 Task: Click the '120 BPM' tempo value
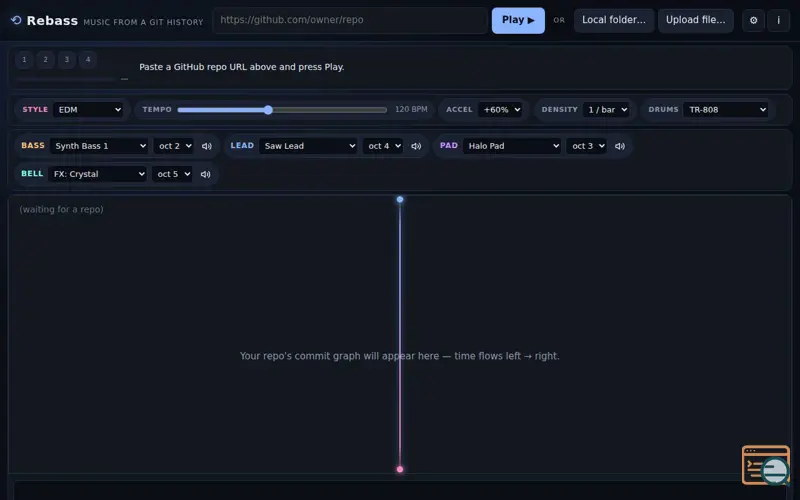[411, 110]
